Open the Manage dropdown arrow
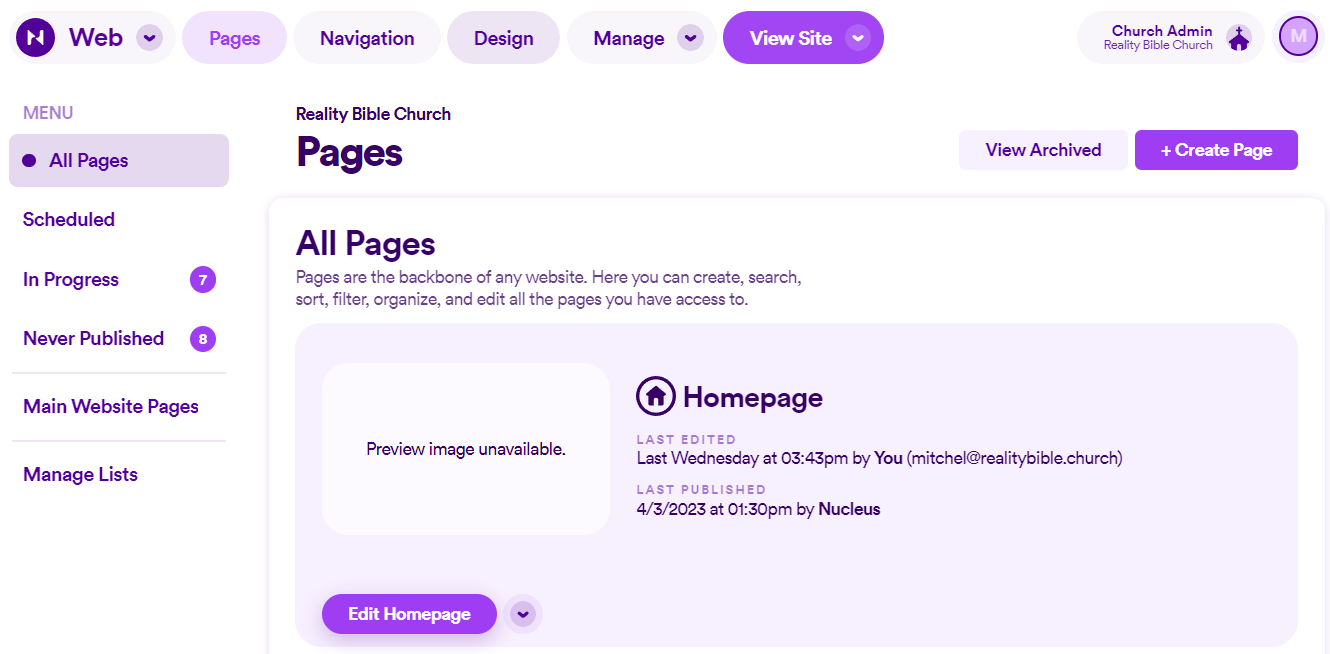This screenshot has width=1330, height=654. pyautogui.click(x=690, y=38)
